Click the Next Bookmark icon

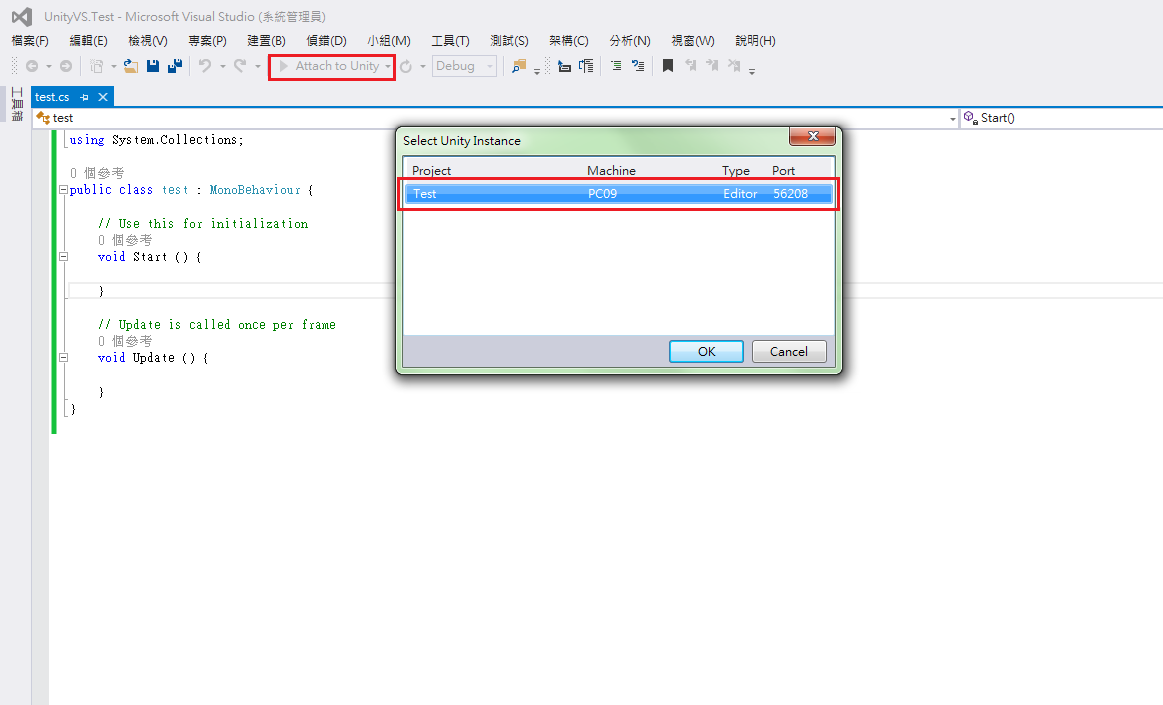click(712, 66)
